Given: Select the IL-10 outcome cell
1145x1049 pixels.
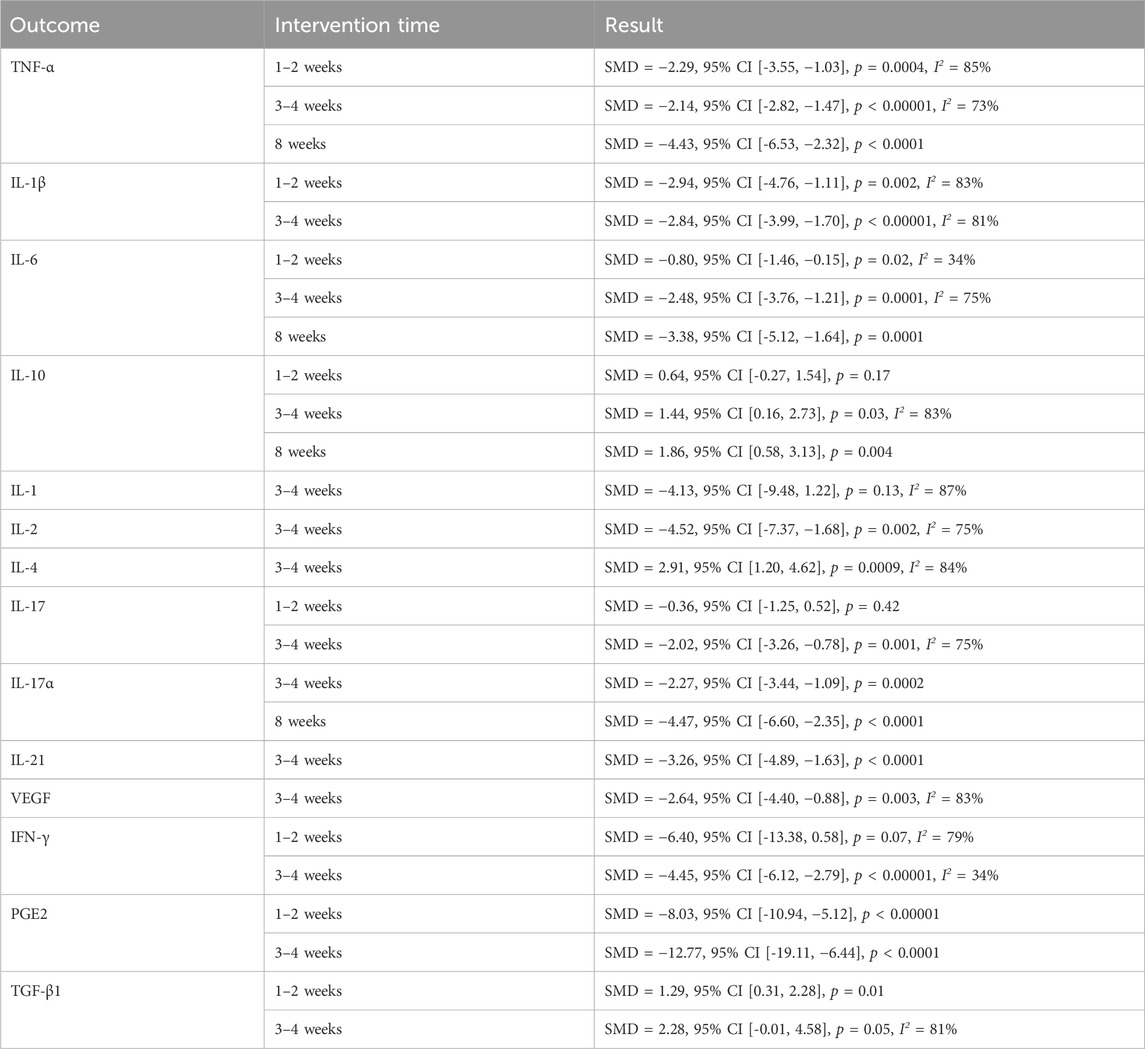Looking at the screenshot, I should coord(131,413).
